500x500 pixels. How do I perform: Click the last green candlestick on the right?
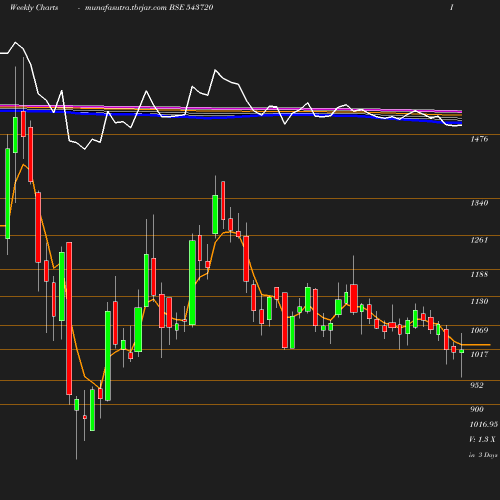tap(462, 351)
